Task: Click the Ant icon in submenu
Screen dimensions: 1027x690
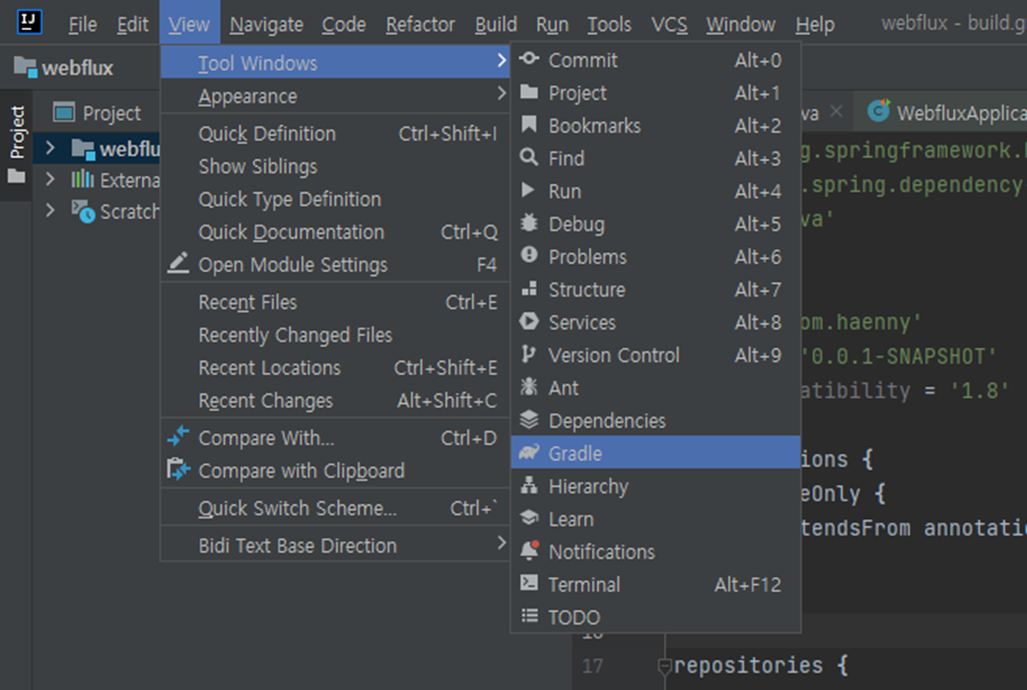Action: tap(529, 387)
